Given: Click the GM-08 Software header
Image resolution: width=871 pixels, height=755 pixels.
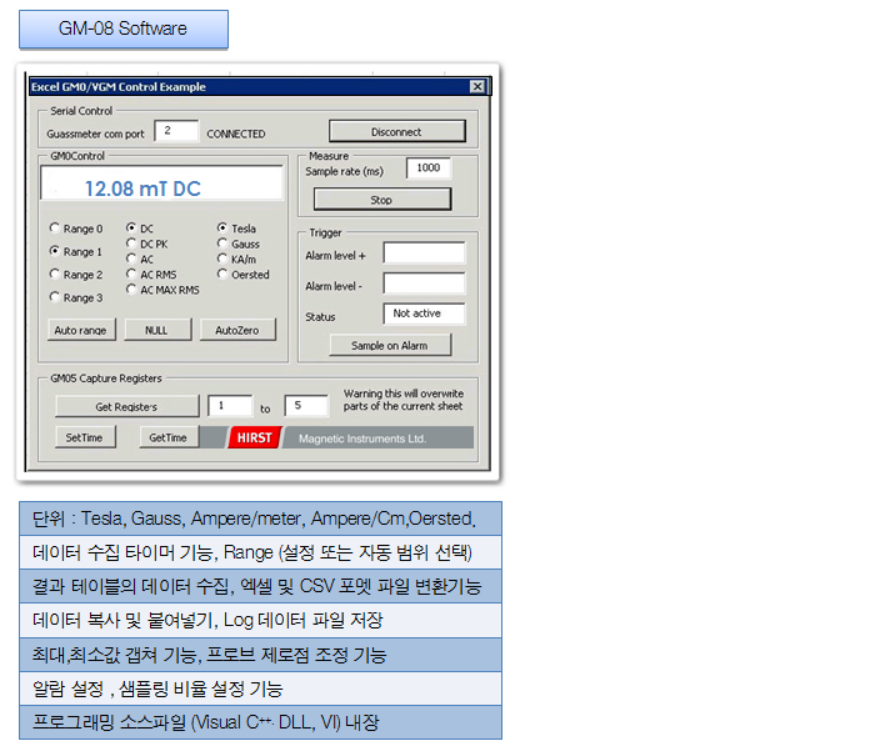Looking at the screenshot, I should click(123, 29).
